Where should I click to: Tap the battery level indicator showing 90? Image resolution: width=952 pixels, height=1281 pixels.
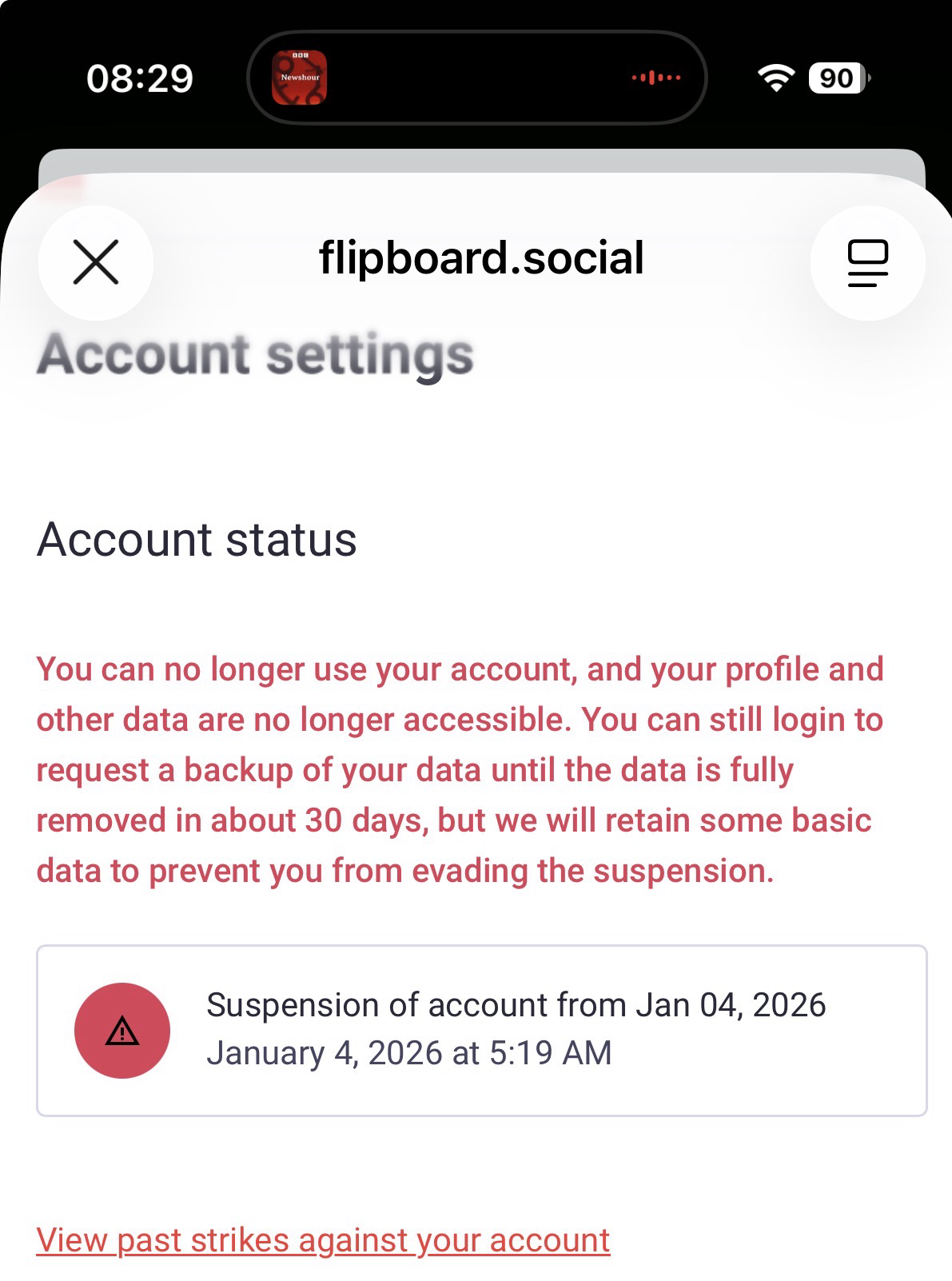tap(838, 78)
